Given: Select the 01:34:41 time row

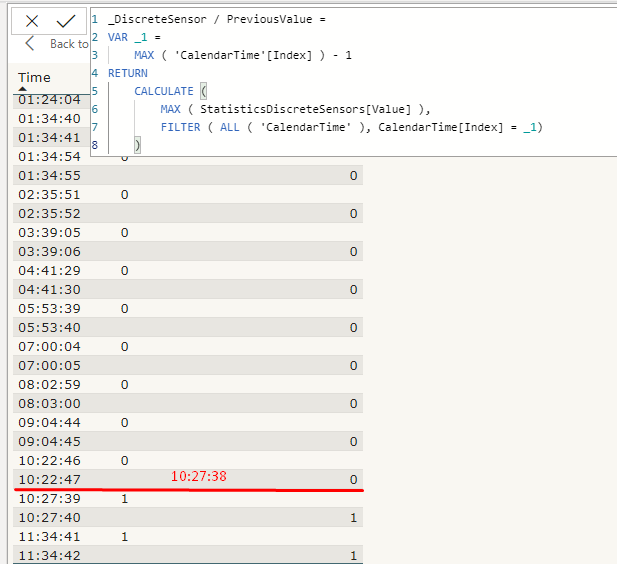Looking at the screenshot, I should (x=49, y=137).
